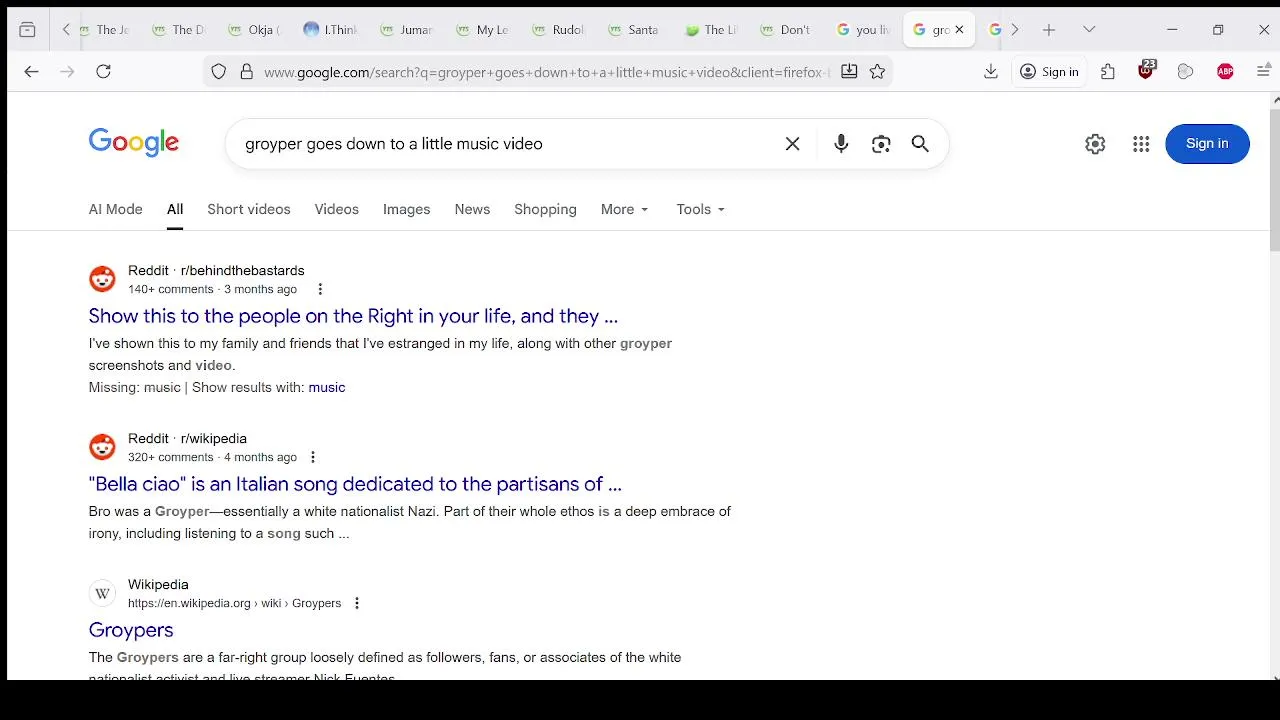Click 'en.wikipedia.org › wiki › Groypers' breadcrumb text

(x=234, y=603)
